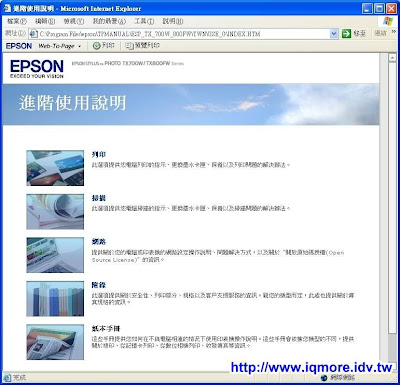Screen dimensions: 400x385
Task: Click the scanning section magazine thumbnail
Action: 55,212
